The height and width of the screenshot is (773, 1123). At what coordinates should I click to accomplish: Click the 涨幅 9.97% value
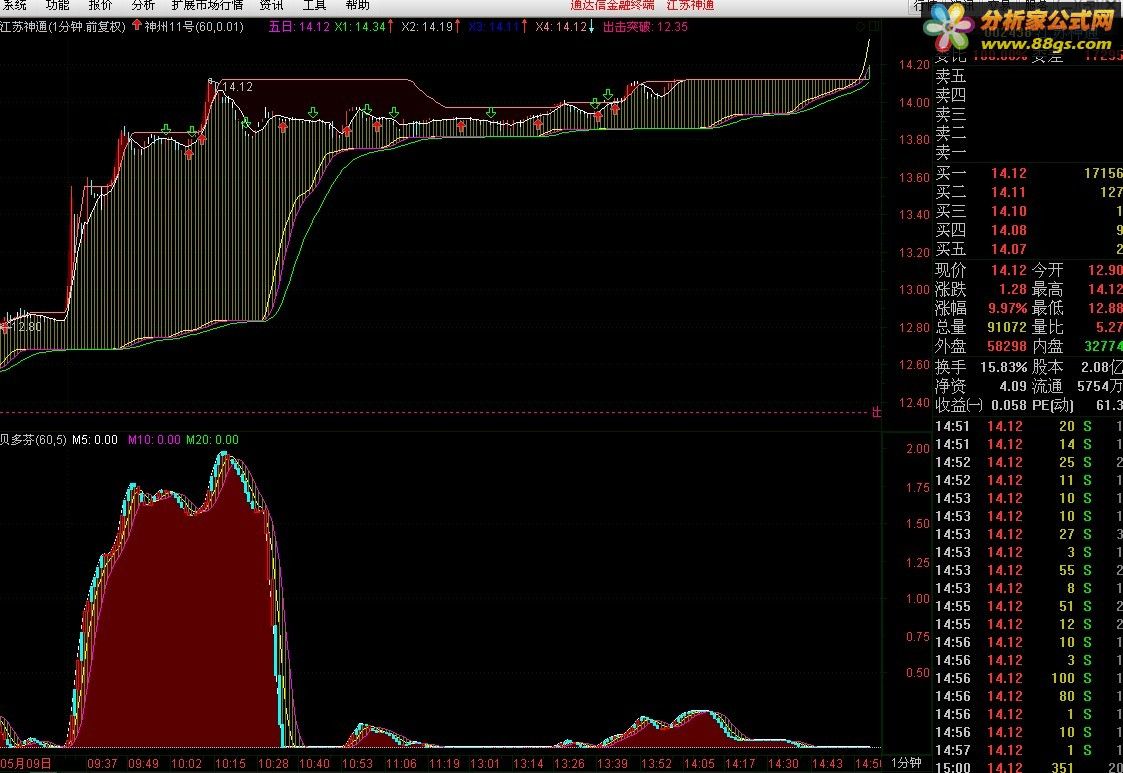point(1007,308)
